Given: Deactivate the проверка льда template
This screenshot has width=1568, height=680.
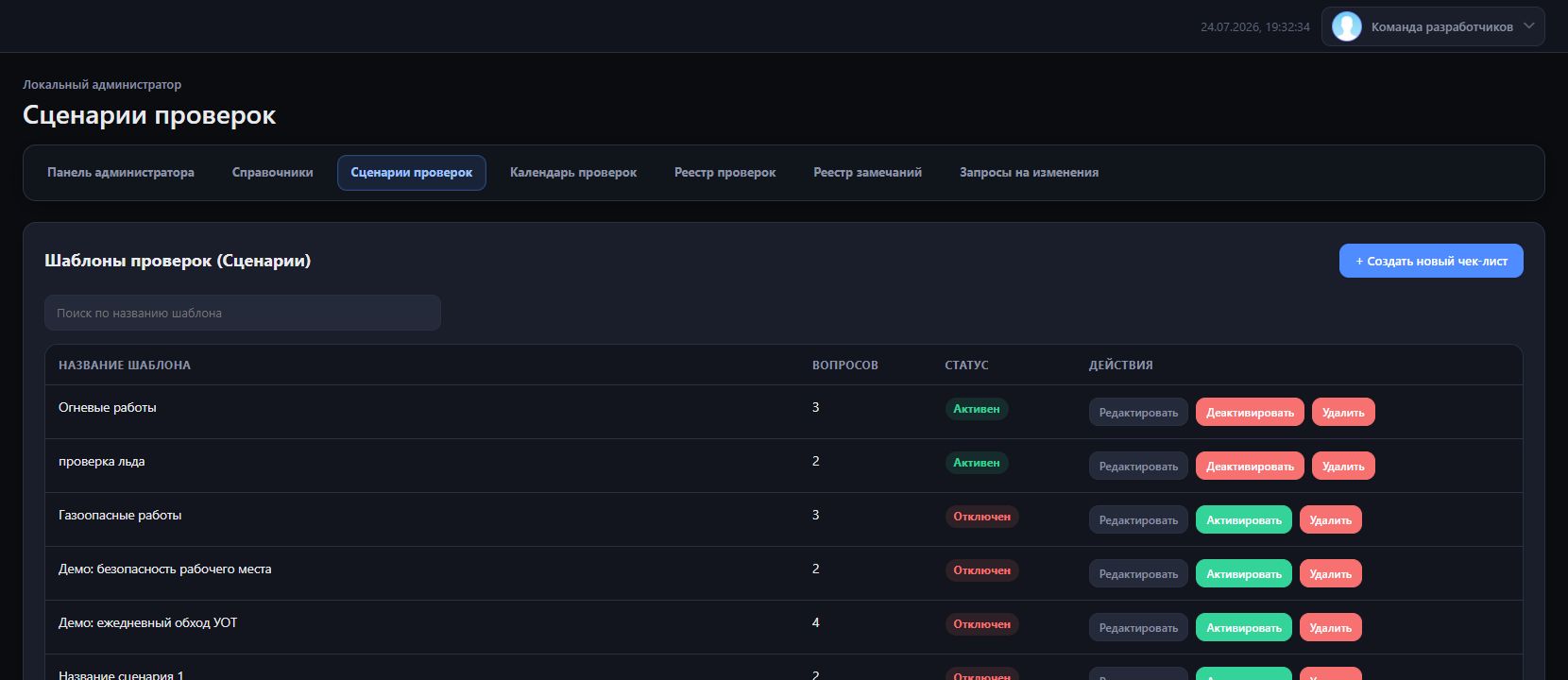Looking at the screenshot, I should tap(1250, 467).
